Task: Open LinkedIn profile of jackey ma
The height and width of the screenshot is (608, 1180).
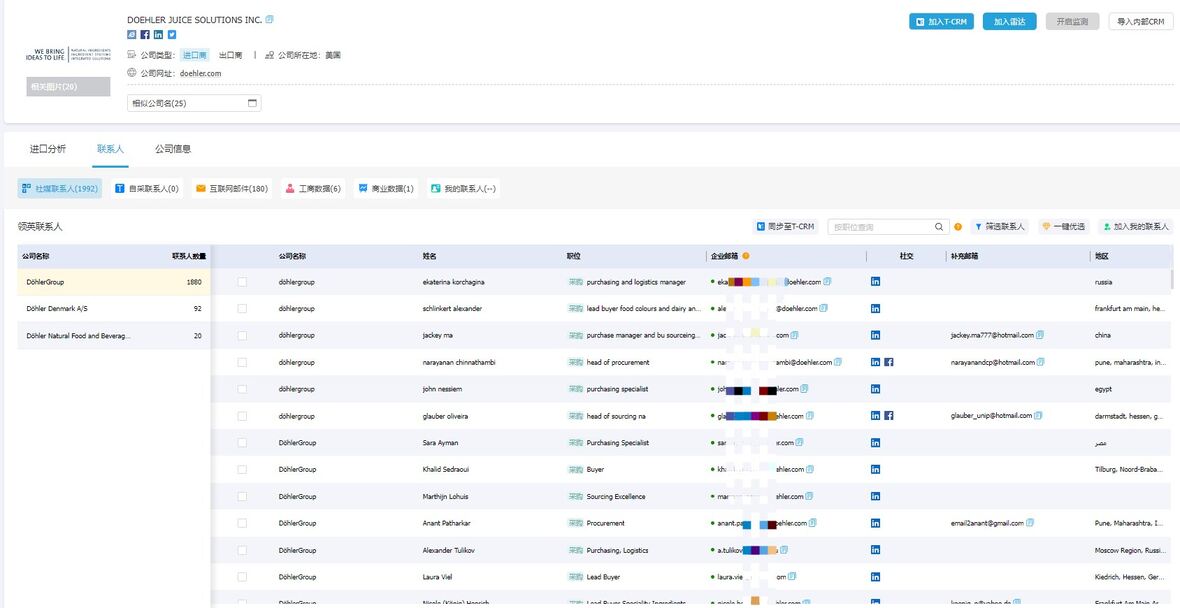Action: pyautogui.click(x=875, y=335)
